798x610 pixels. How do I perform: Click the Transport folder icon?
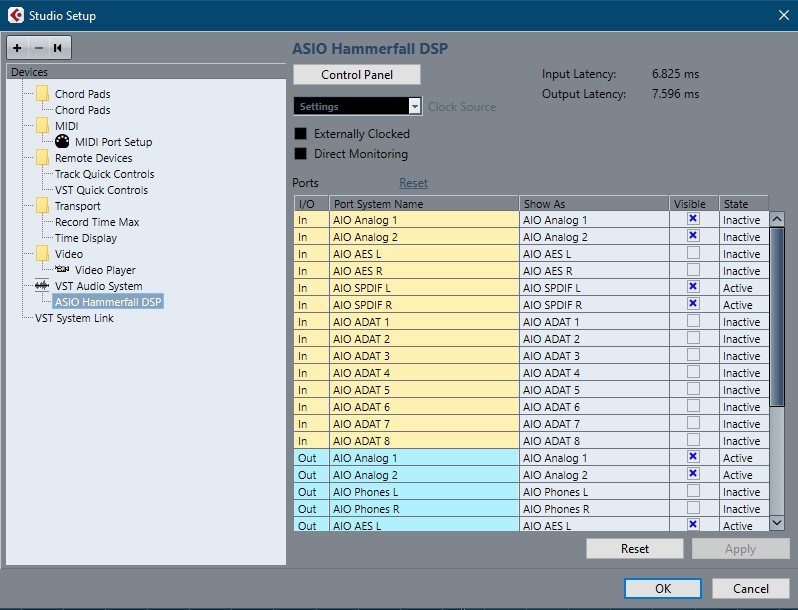42,206
